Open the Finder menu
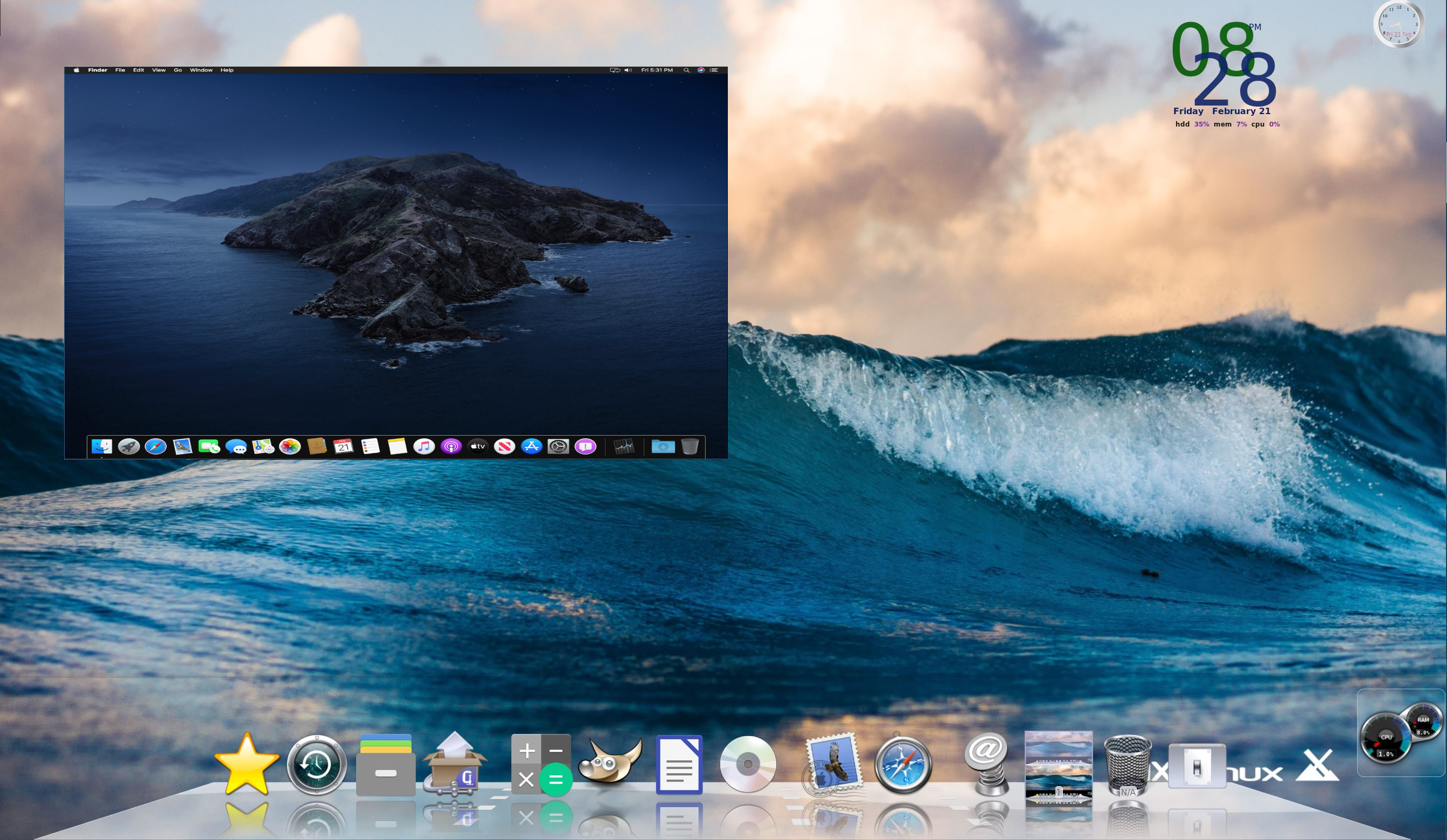 (x=98, y=70)
